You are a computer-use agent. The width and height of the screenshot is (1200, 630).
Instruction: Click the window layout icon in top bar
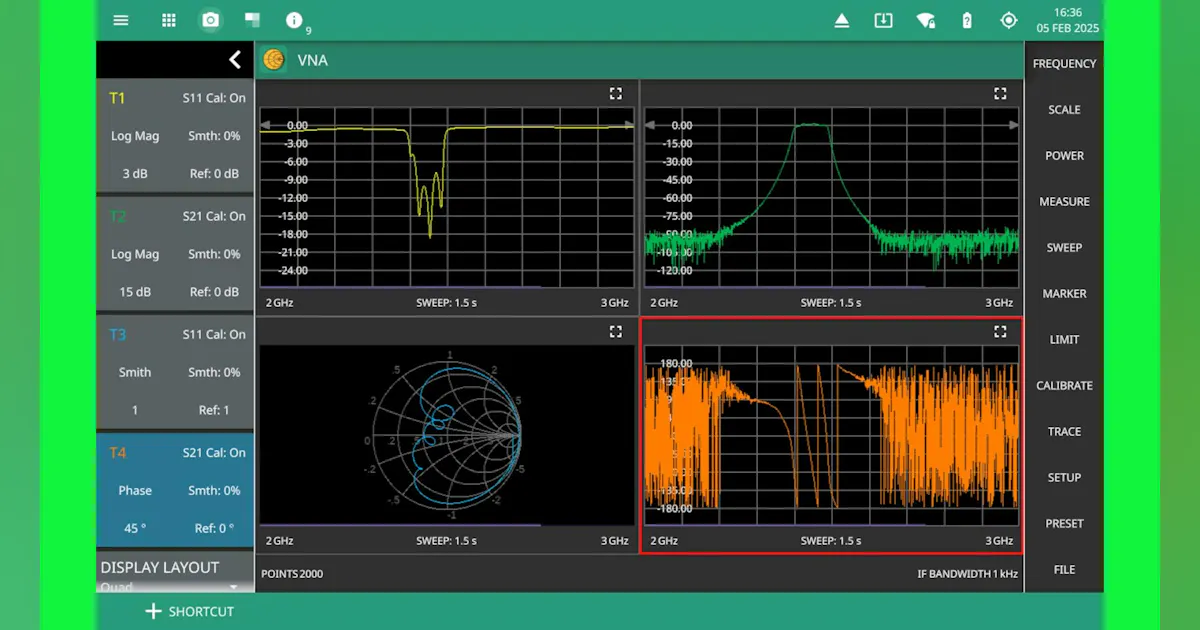[252, 20]
